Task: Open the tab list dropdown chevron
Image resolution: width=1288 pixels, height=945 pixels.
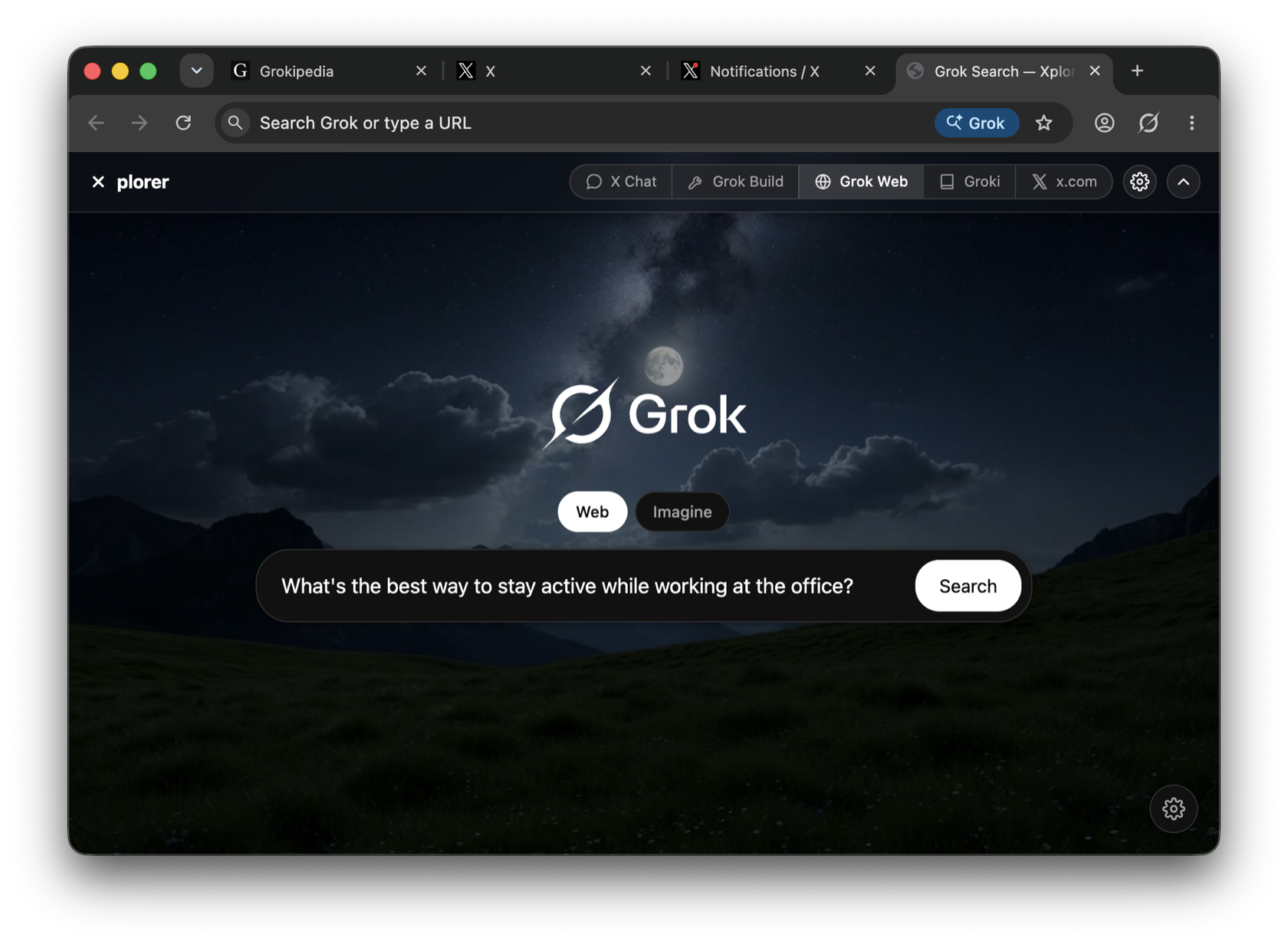Action: tap(196, 71)
